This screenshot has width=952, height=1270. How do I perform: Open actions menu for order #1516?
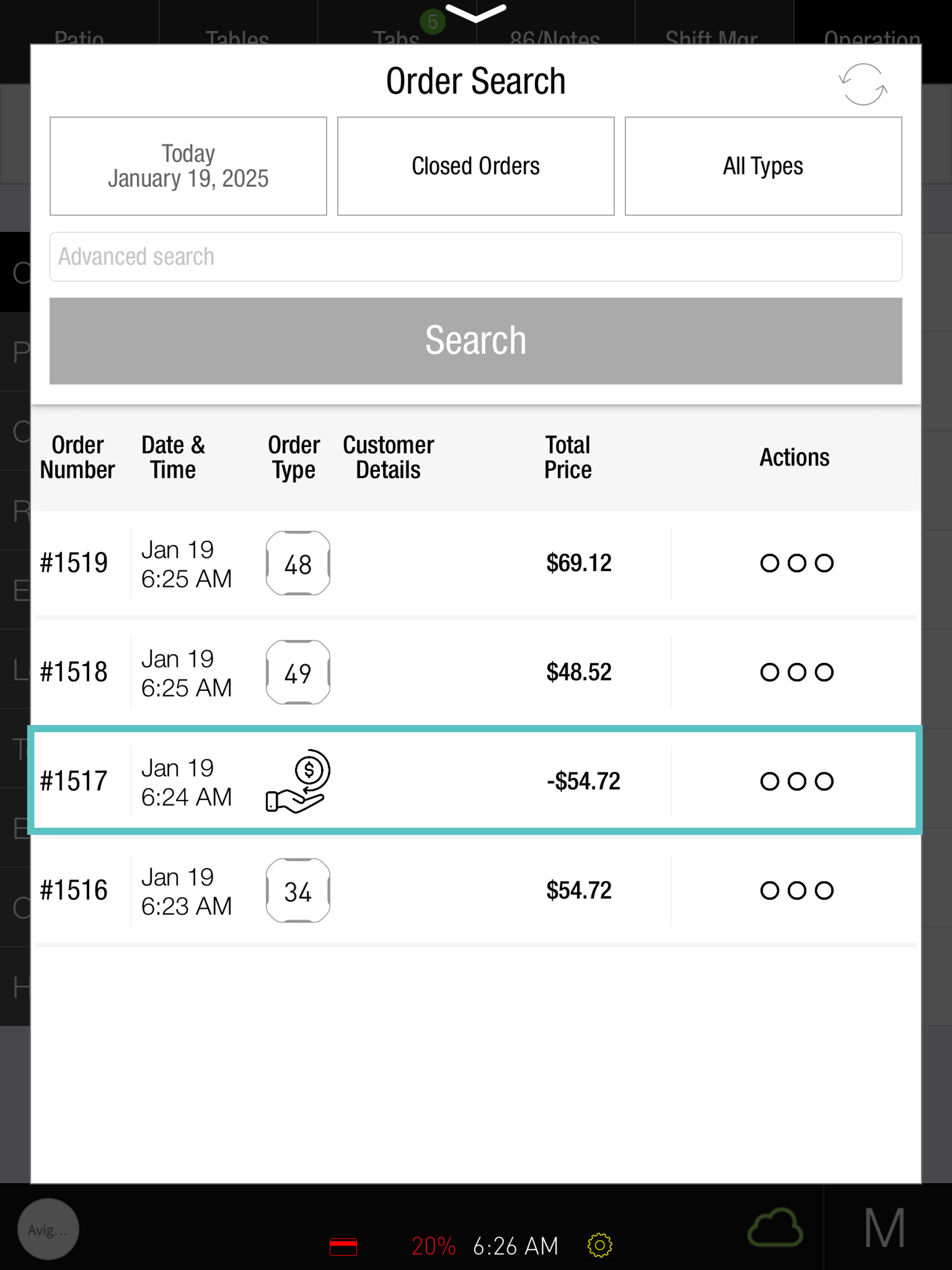coord(796,890)
